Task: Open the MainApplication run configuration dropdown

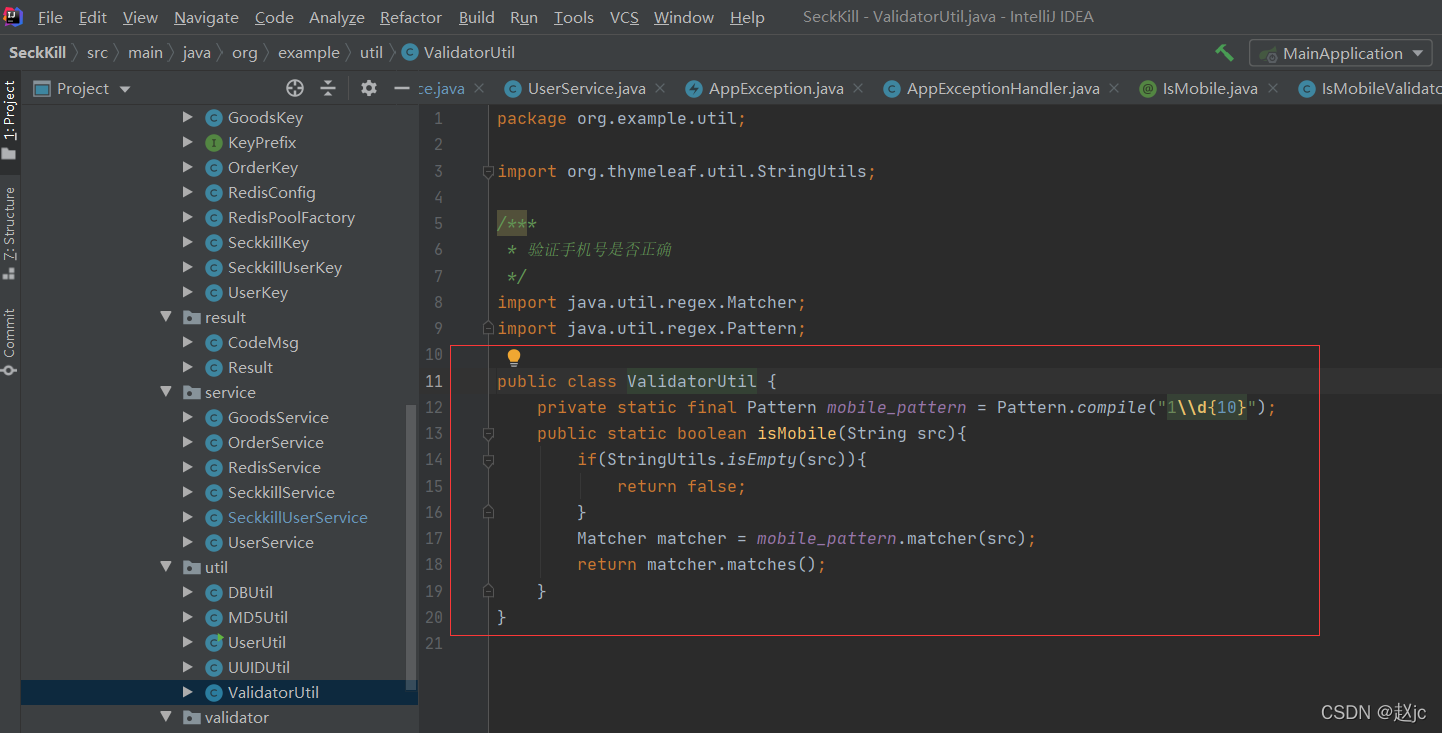Action: 1340,53
